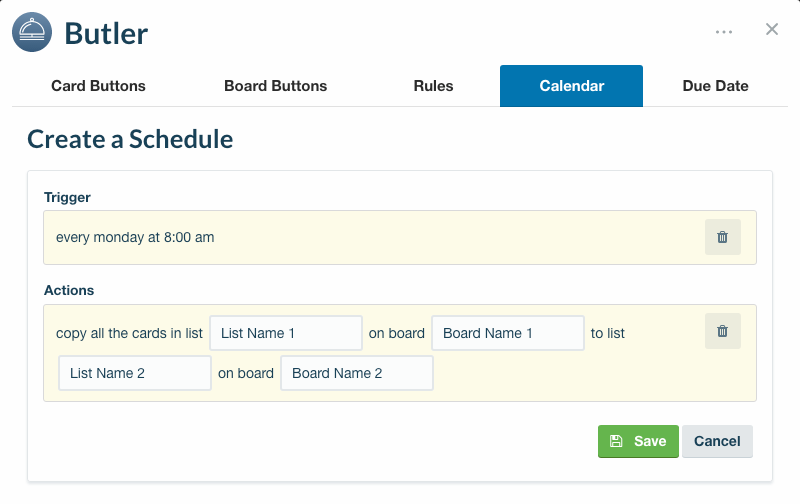Click the Butler title text

(x=106, y=34)
